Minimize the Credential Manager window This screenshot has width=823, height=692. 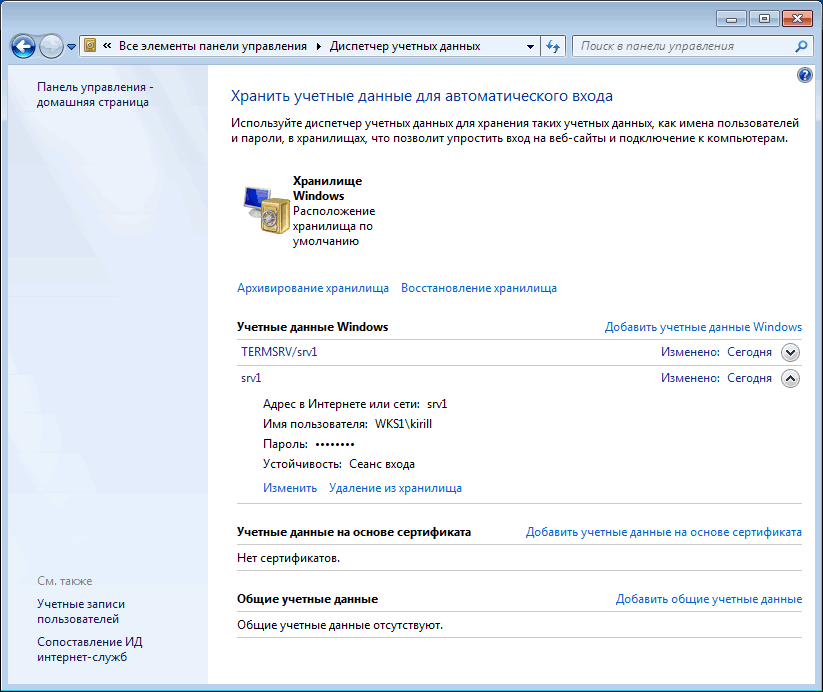click(x=731, y=19)
